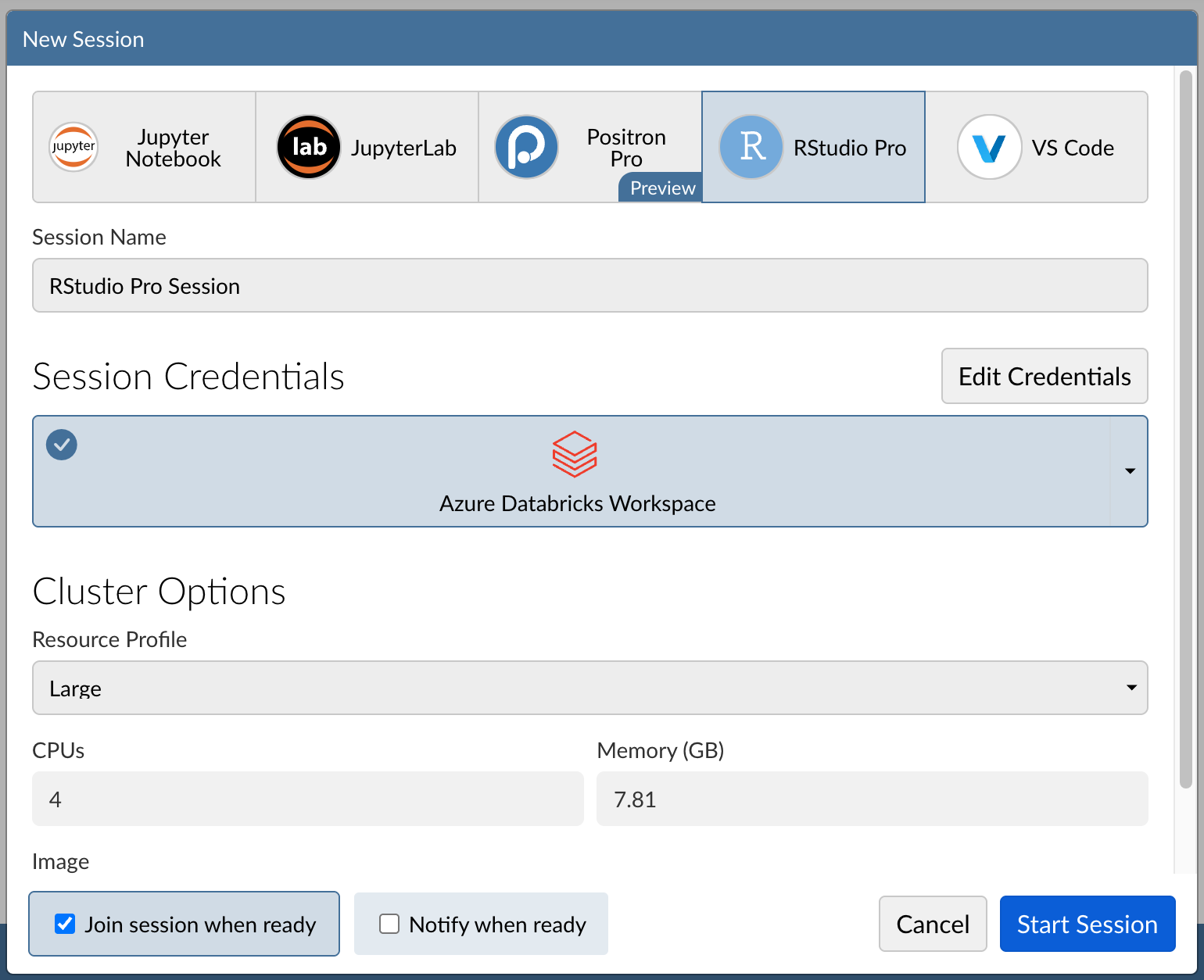Click the Edit Credentials button
This screenshot has height=980, width=1204.
pos(1044,377)
